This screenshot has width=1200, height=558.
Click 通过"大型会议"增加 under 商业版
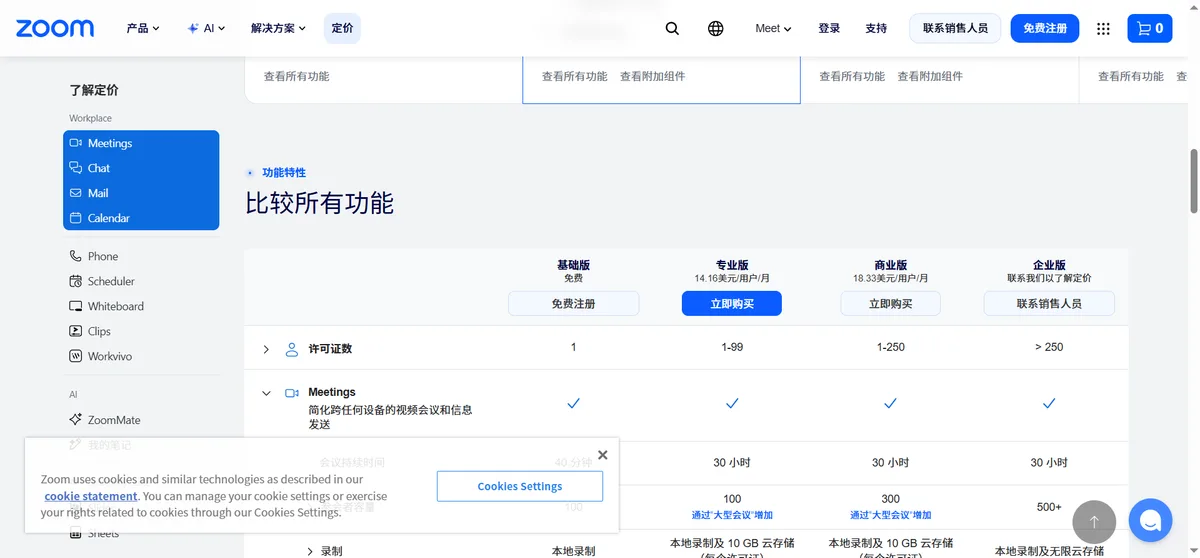[x=890, y=515]
